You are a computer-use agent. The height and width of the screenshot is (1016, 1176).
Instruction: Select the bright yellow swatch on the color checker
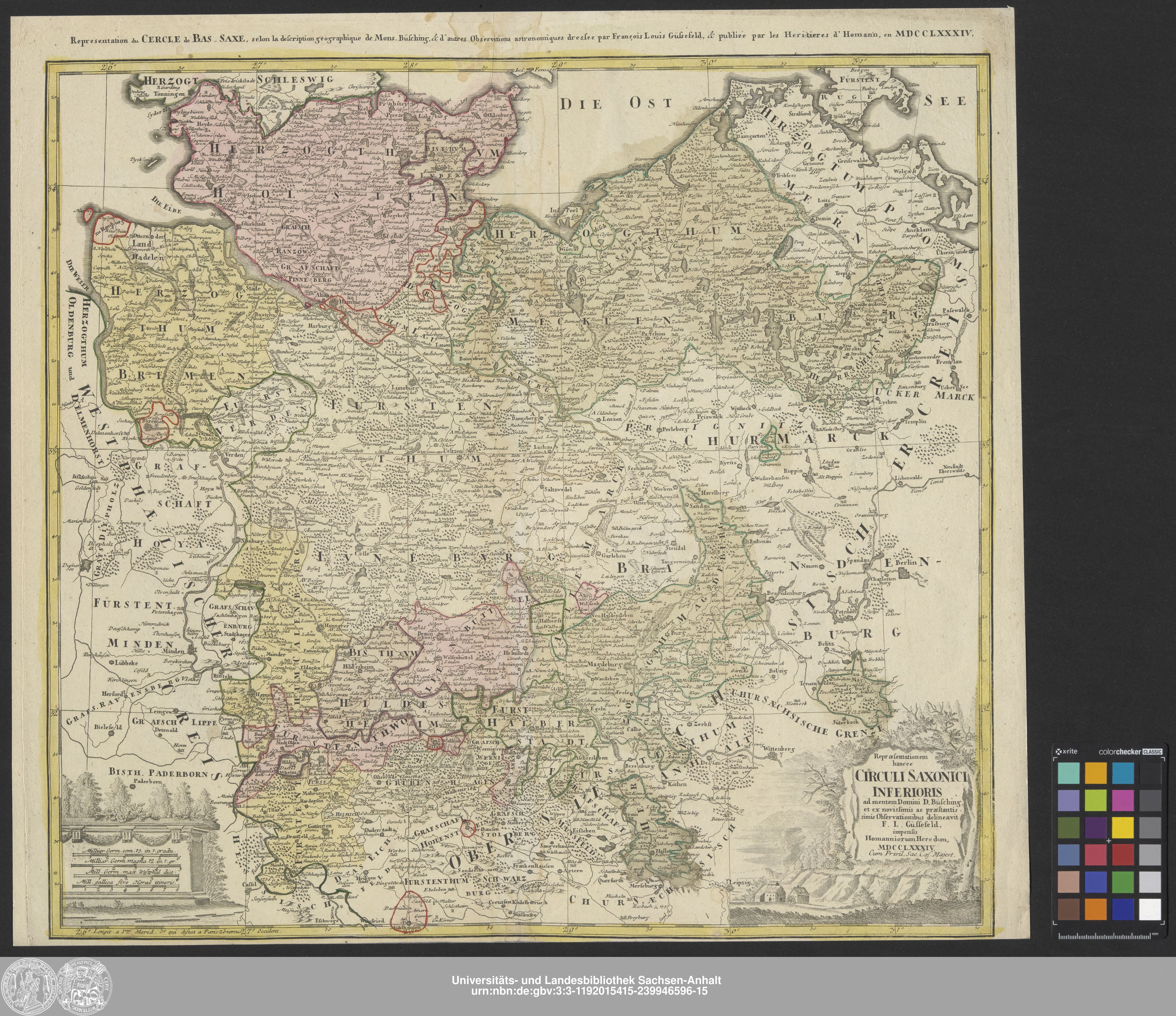(1123, 828)
